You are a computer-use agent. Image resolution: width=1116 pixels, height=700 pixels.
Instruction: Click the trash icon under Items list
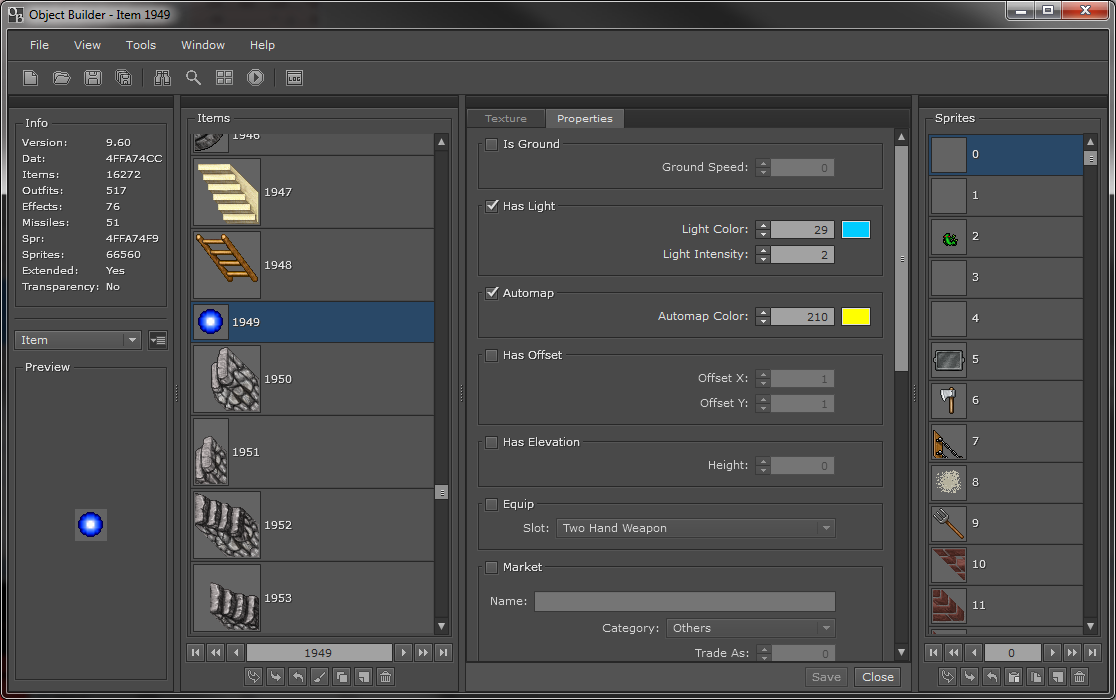(x=386, y=677)
